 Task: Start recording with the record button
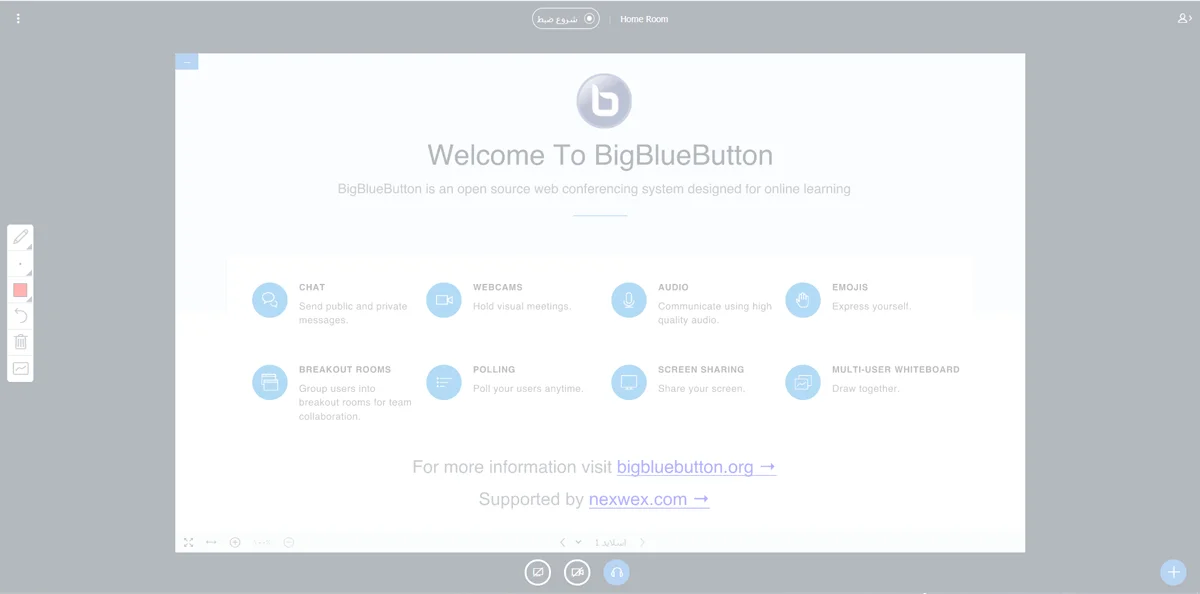[566, 19]
